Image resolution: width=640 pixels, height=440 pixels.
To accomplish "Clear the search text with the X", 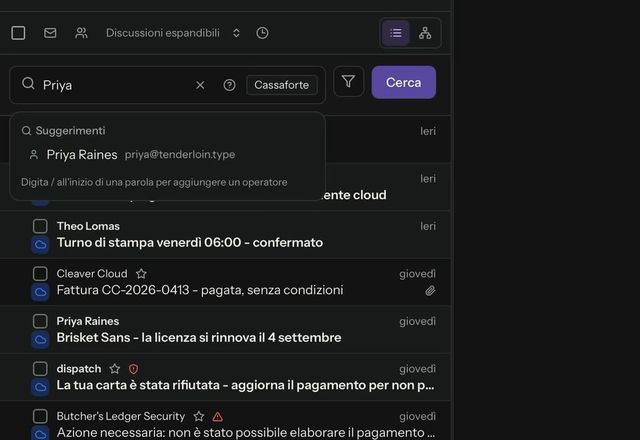I will pos(200,85).
